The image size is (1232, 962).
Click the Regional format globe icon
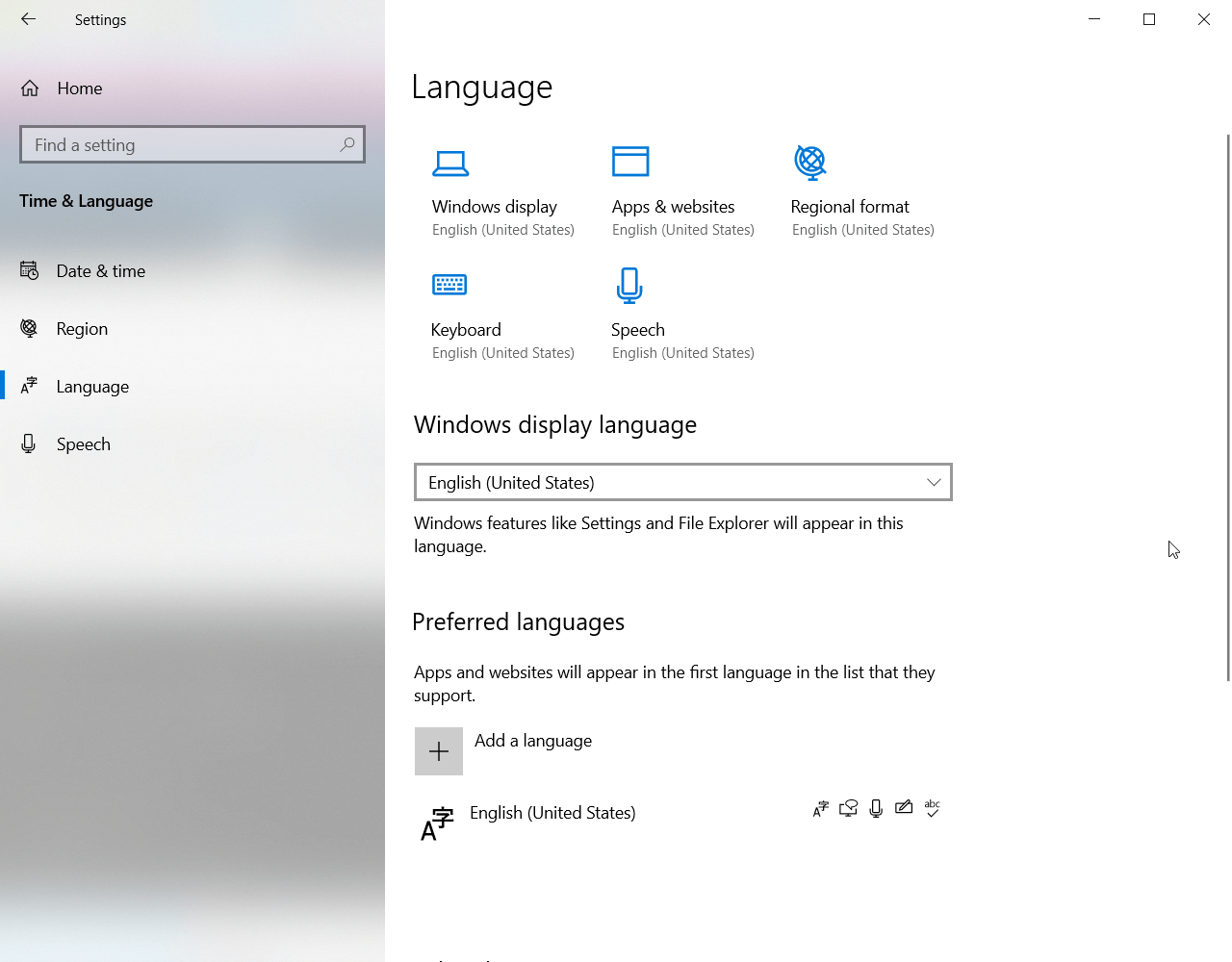pyautogui.click(x=810, y=163)
